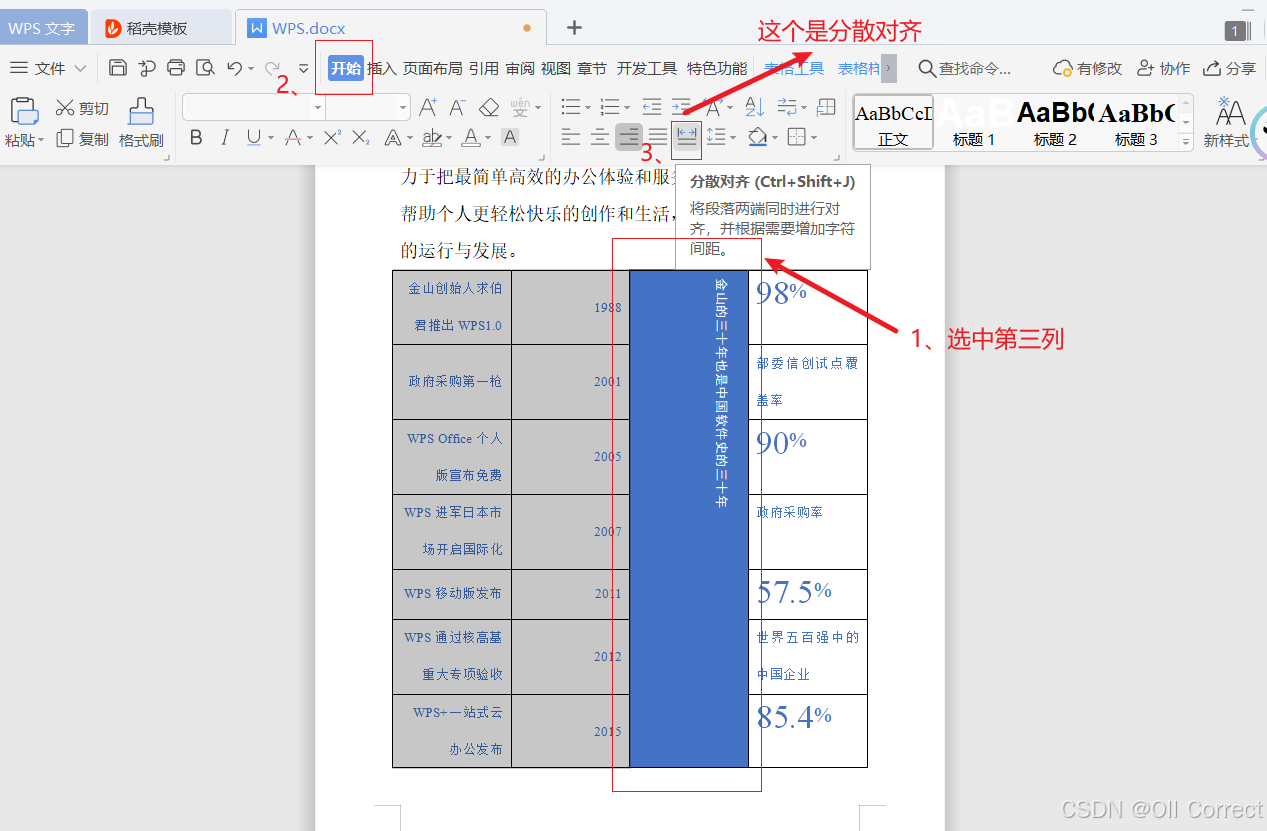Click the eraser Clear Formatting icon
The width and height of the screenshot is (1267, 831).
[x=489, y=107]
